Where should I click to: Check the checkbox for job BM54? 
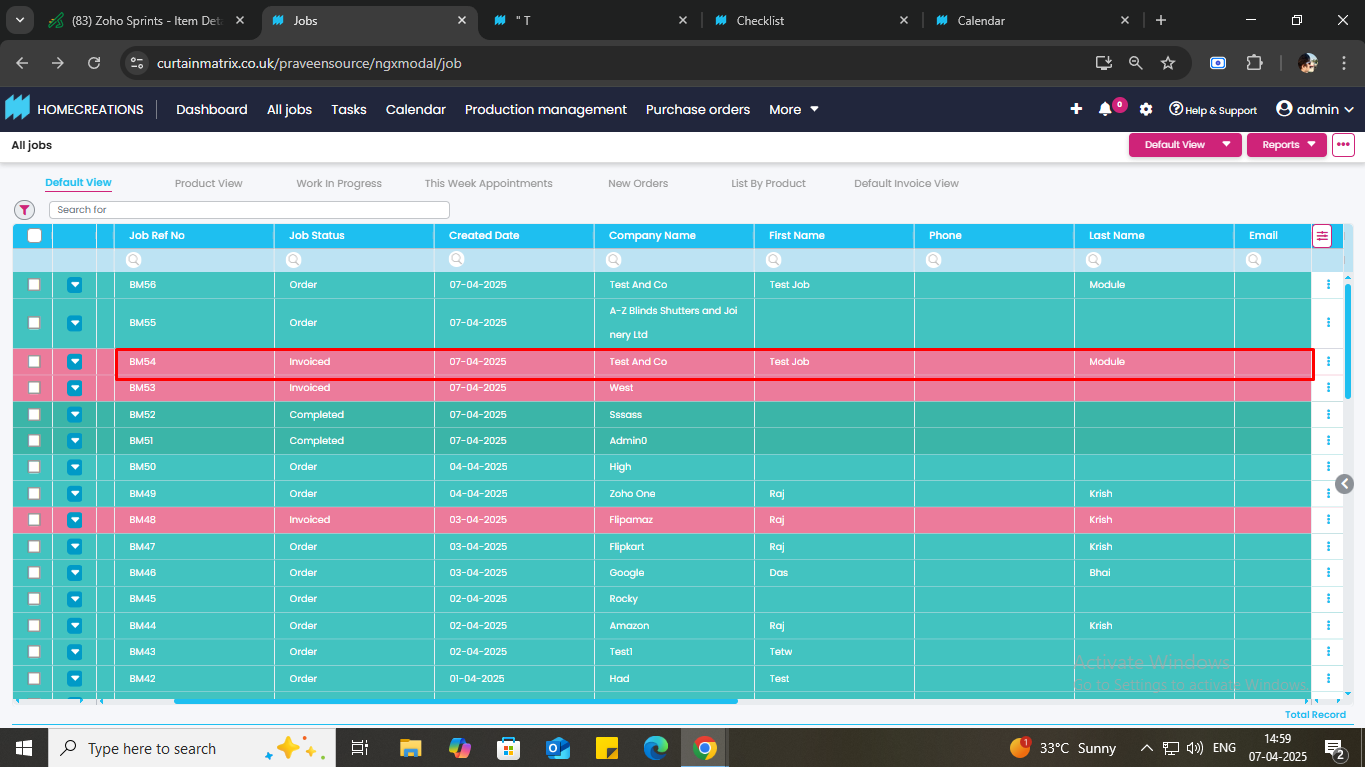[34, 362]
